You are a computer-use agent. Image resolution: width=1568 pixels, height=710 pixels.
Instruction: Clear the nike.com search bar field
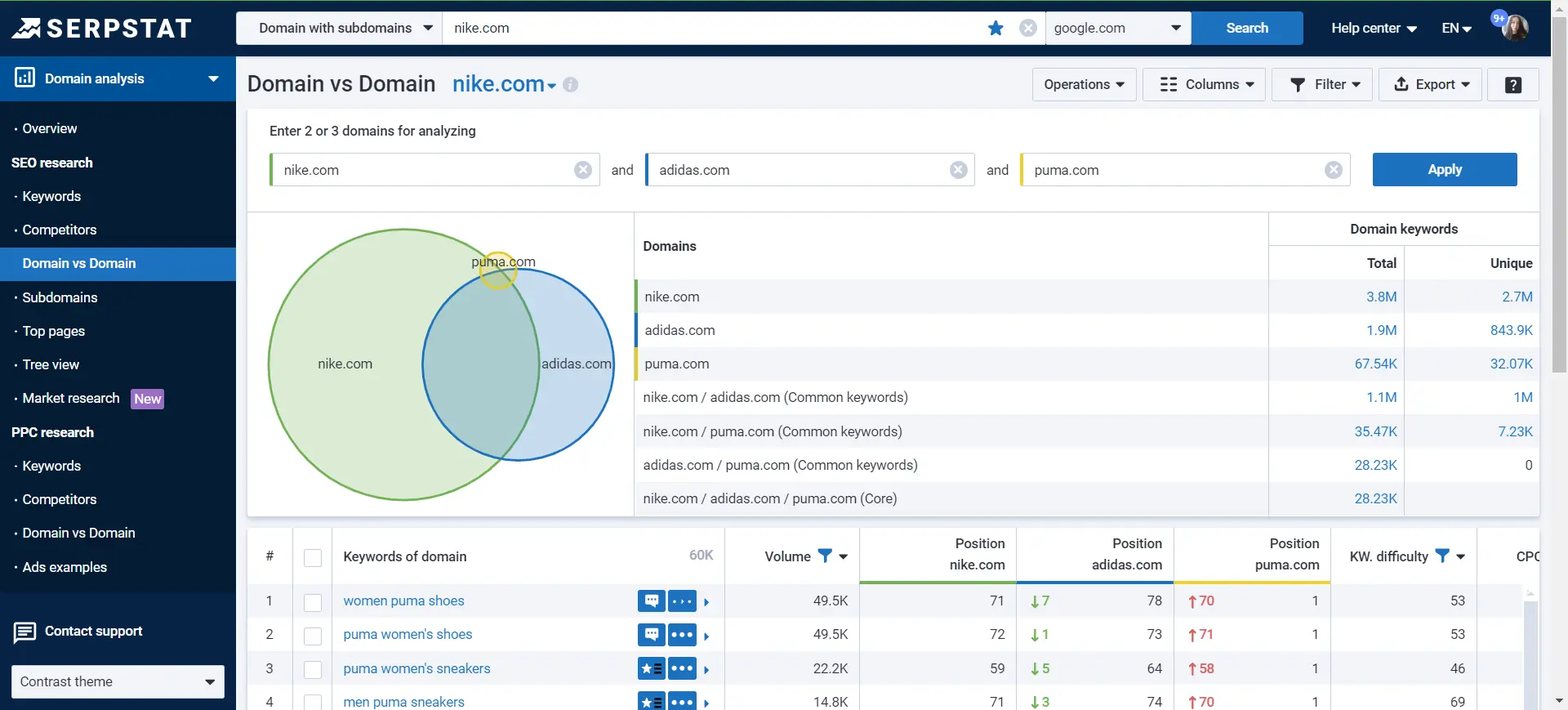(1028, 29)
